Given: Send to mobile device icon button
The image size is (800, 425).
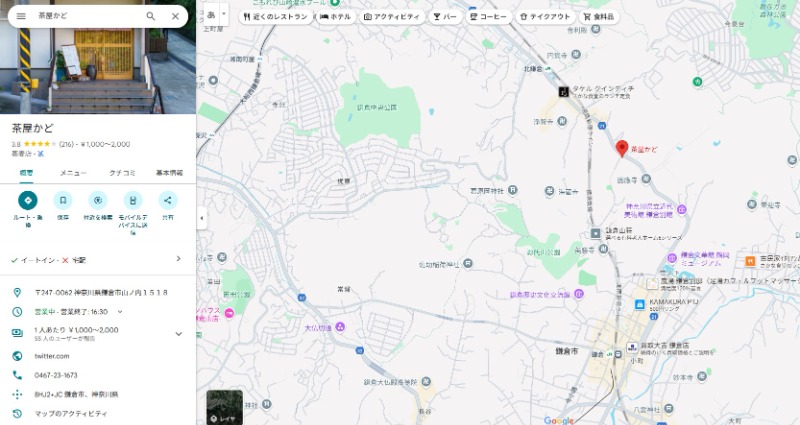Looking at the screenshot, I should 133,200.
